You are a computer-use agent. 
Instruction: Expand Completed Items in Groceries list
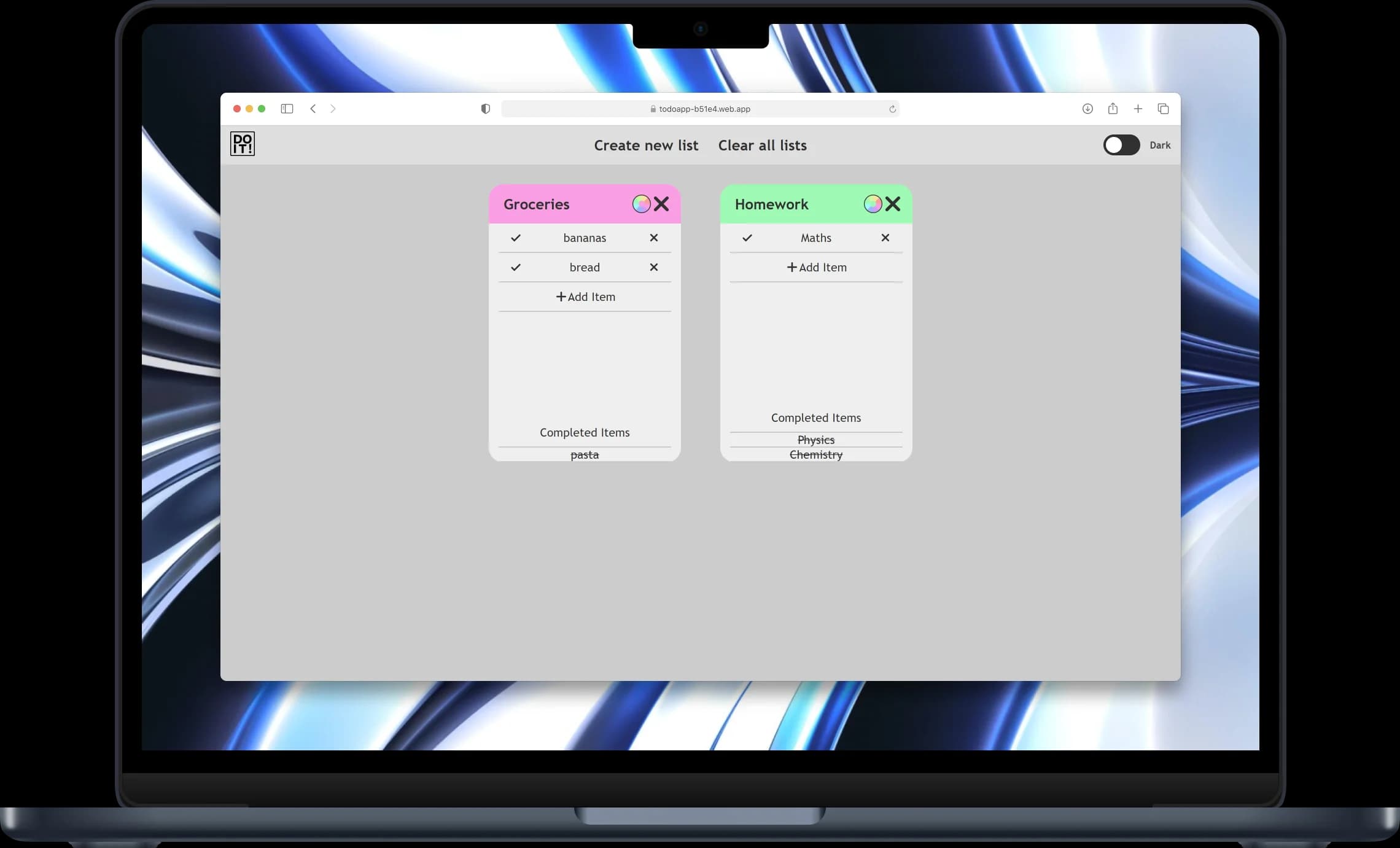click(x=584, y=432)
